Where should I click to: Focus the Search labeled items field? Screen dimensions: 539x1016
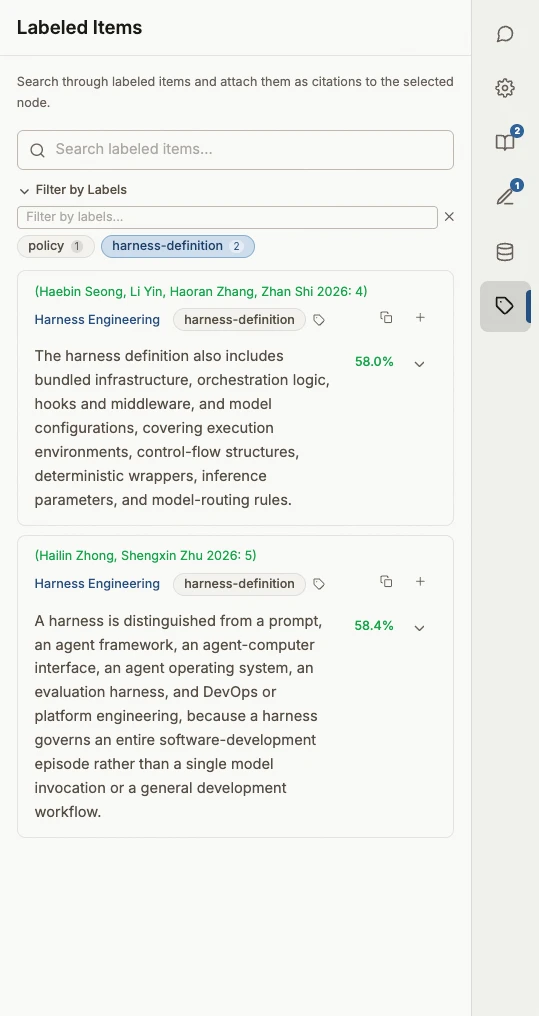point(235,150)
